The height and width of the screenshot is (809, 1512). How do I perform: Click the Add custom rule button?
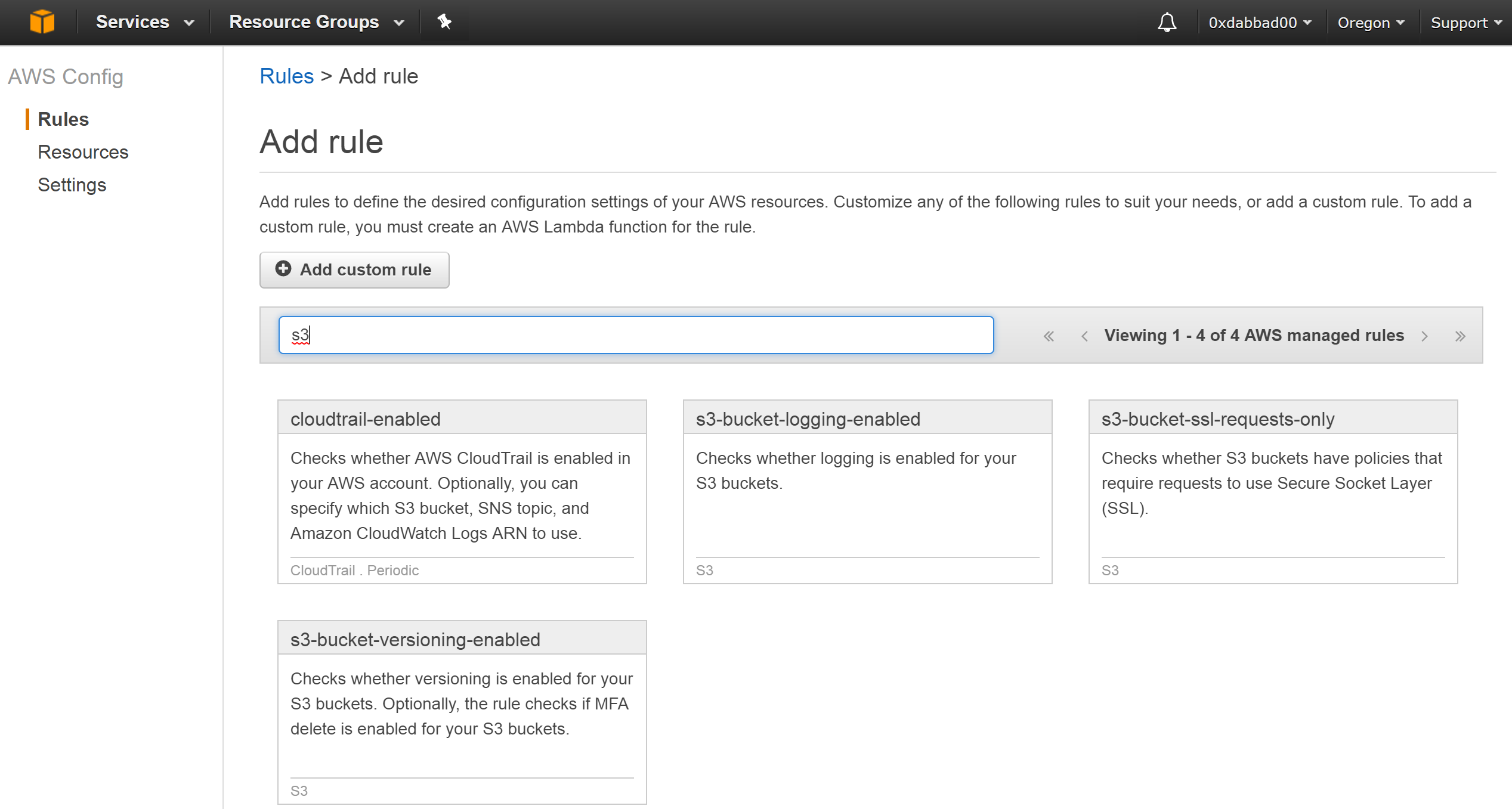pyautogui.click(x=354, y=269)
